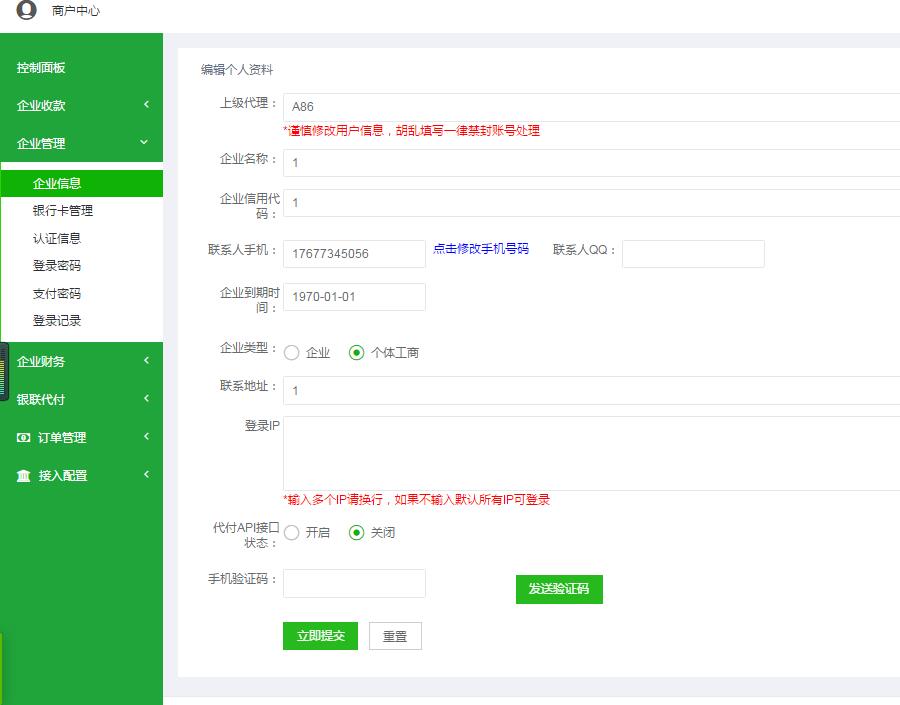This screenshot has width=900, height=705.
Task: Focus the 手机验证码 input field
Action: click(x=354, y=584)
